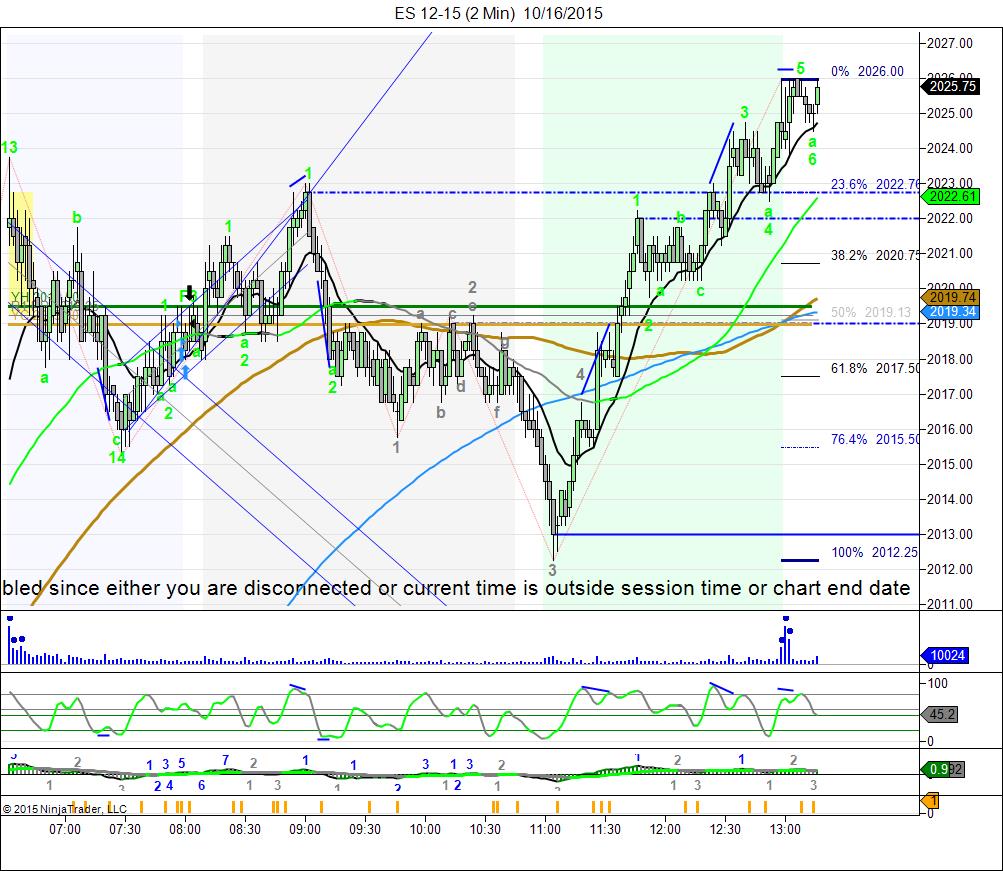Select the 07:00 time axis label
The image size is (1003, 871).
pyautogui.click(x=65, y=829)
